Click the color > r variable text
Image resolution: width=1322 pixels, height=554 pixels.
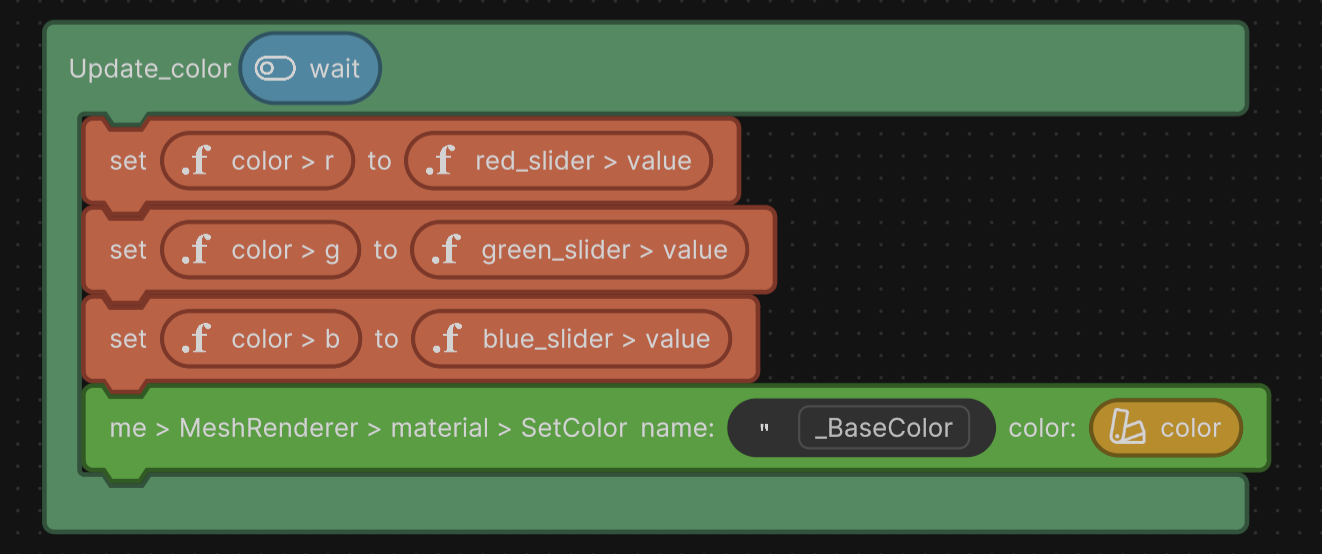pos(283,161)
